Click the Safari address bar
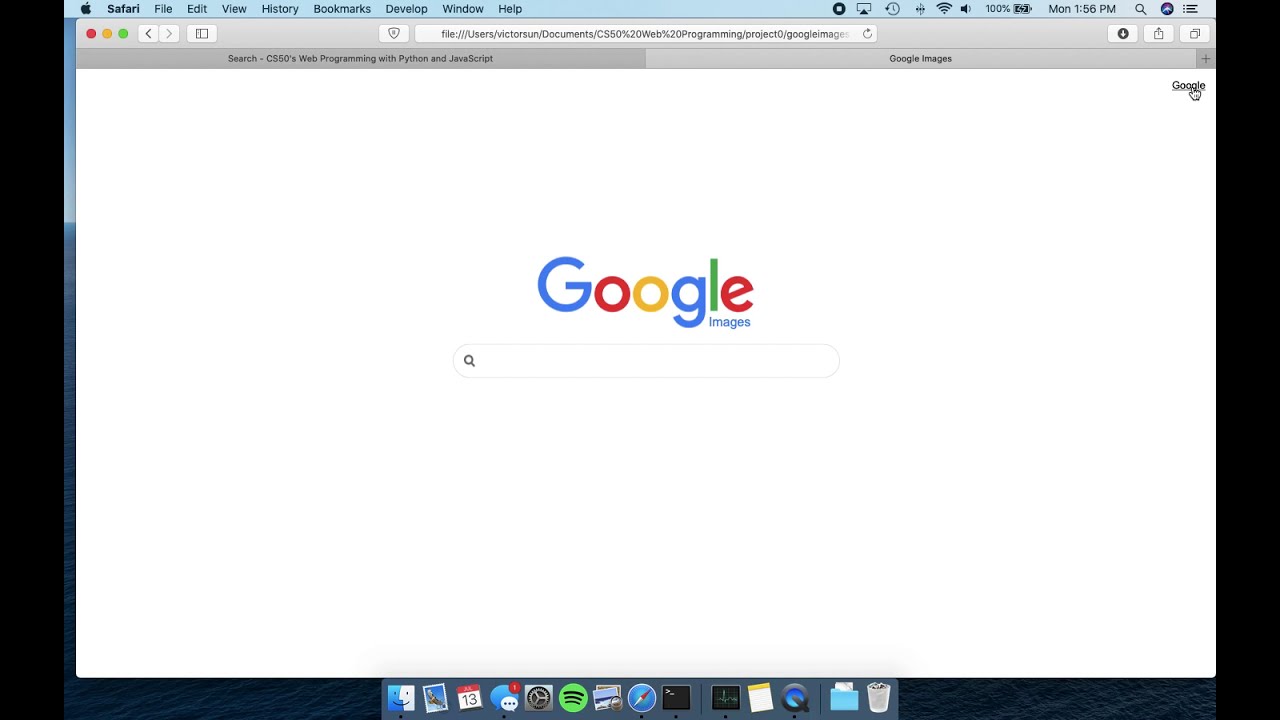 [645, 34]
